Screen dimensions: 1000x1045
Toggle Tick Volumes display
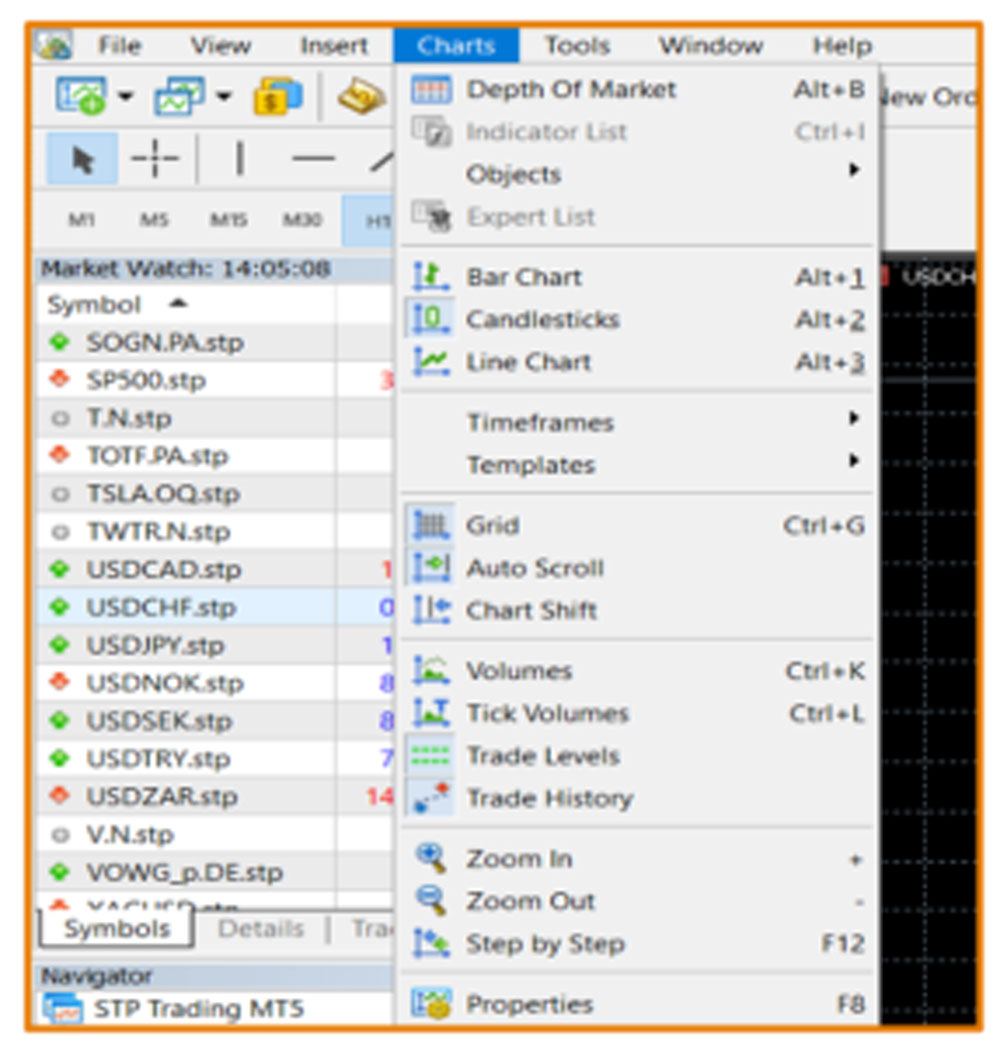(638, 713)
